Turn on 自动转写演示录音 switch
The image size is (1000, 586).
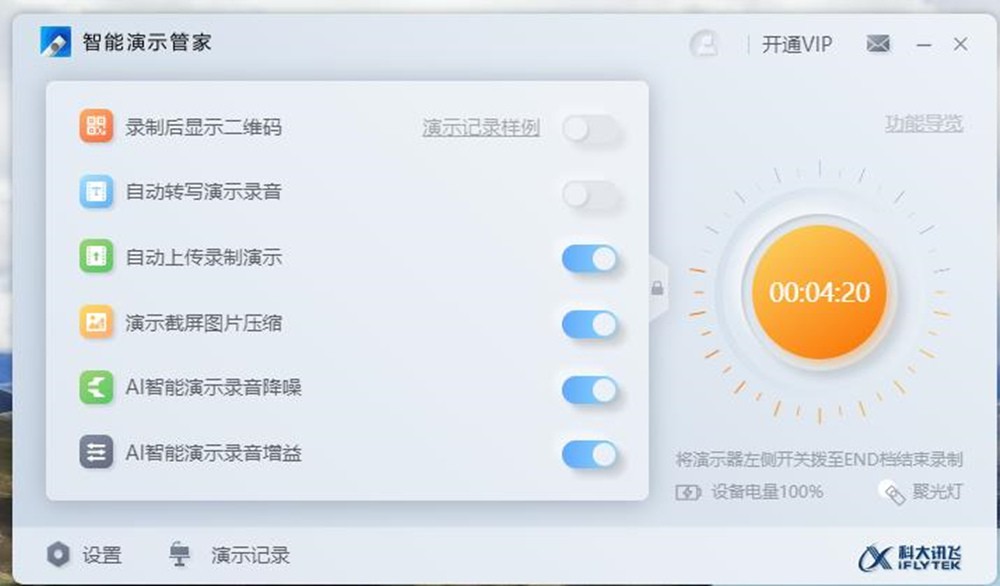[x=590, y=195]
